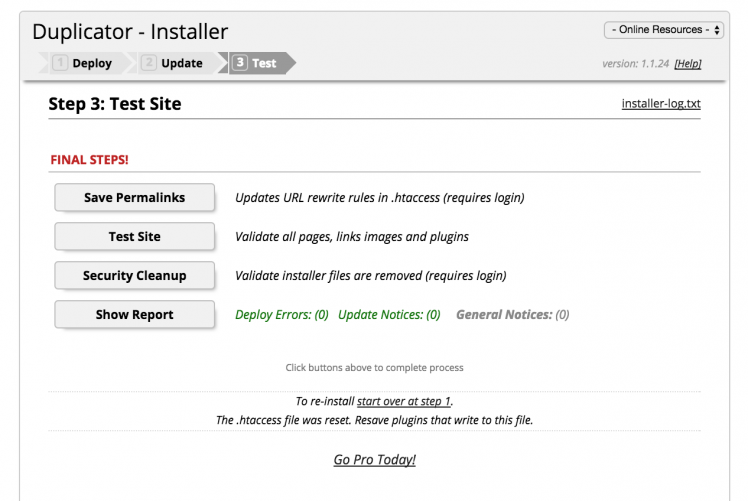
Task: Go to the Deploy step tab
Action: click(85, 63)
